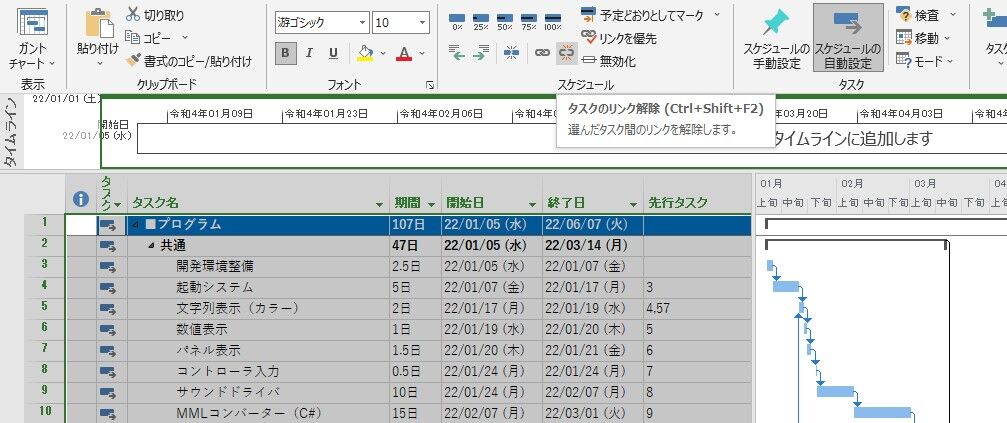Open 終了日 column filter dropdown
Viewport: 1007px width, 423px height.
[x=634, y=204]
